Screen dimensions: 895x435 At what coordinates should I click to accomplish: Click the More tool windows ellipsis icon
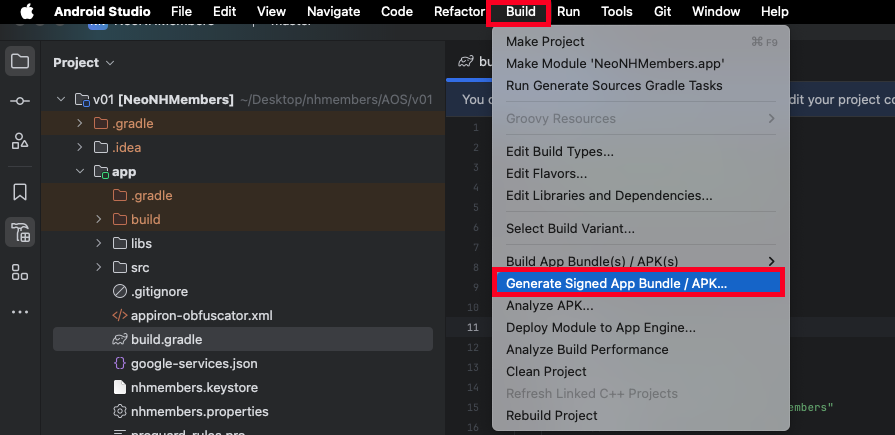[x=20, y=312]
